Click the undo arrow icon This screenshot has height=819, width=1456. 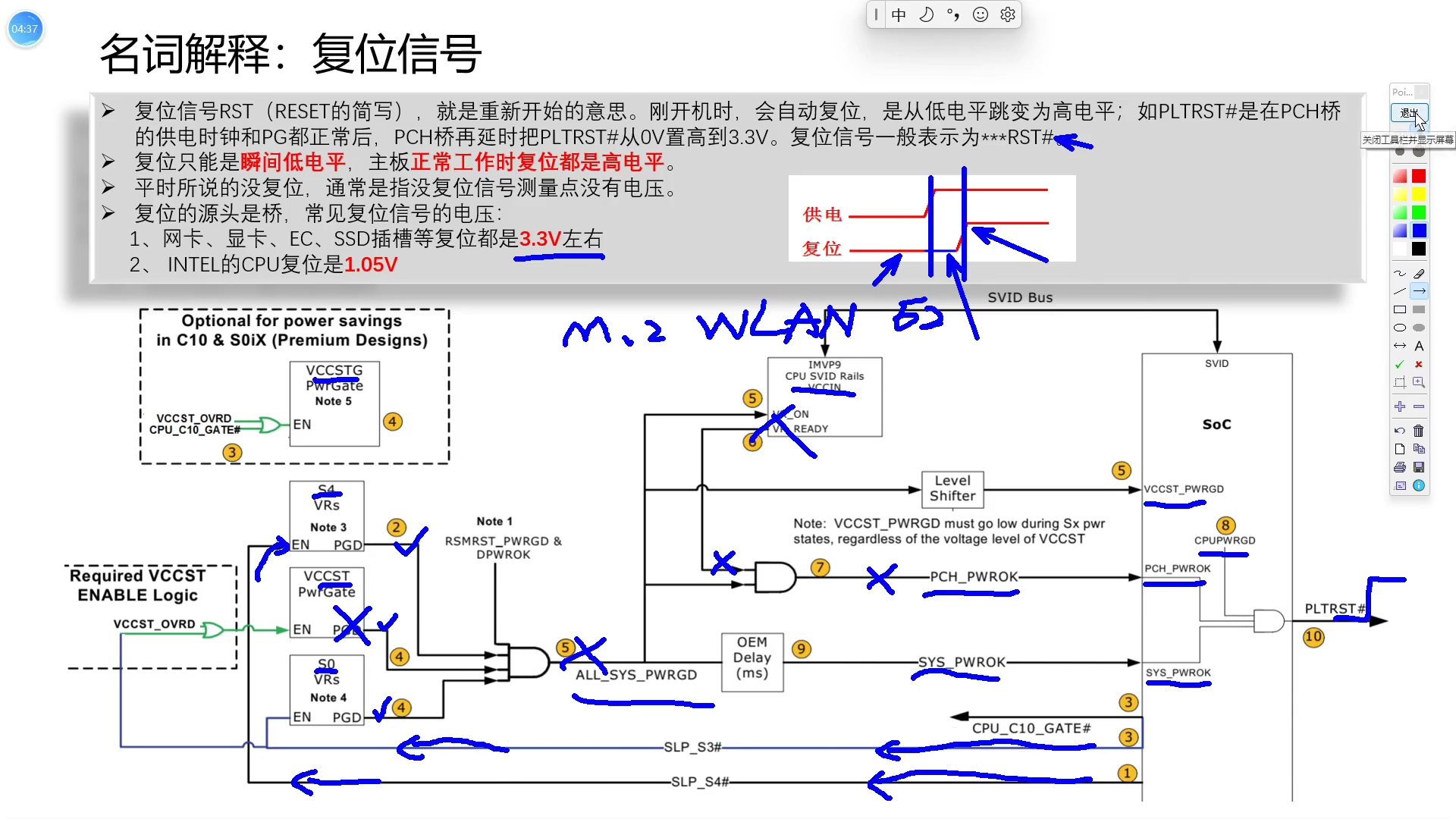point(1400,431)
